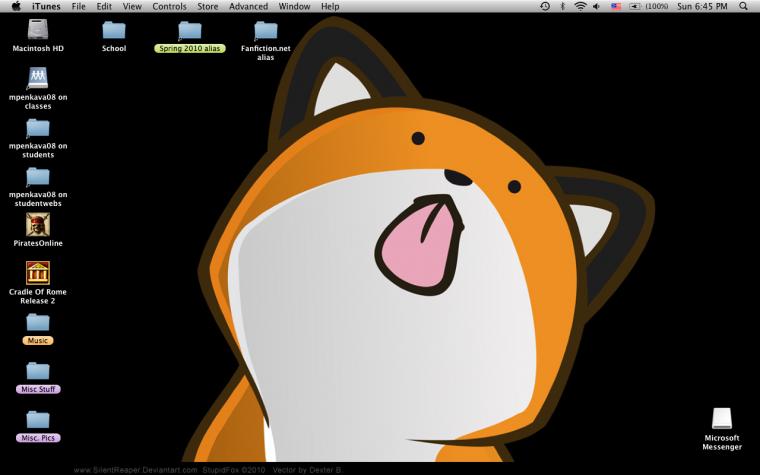Open Spotlight search magnifier
The width and height of the screenshot is (760, 475).
744,6
